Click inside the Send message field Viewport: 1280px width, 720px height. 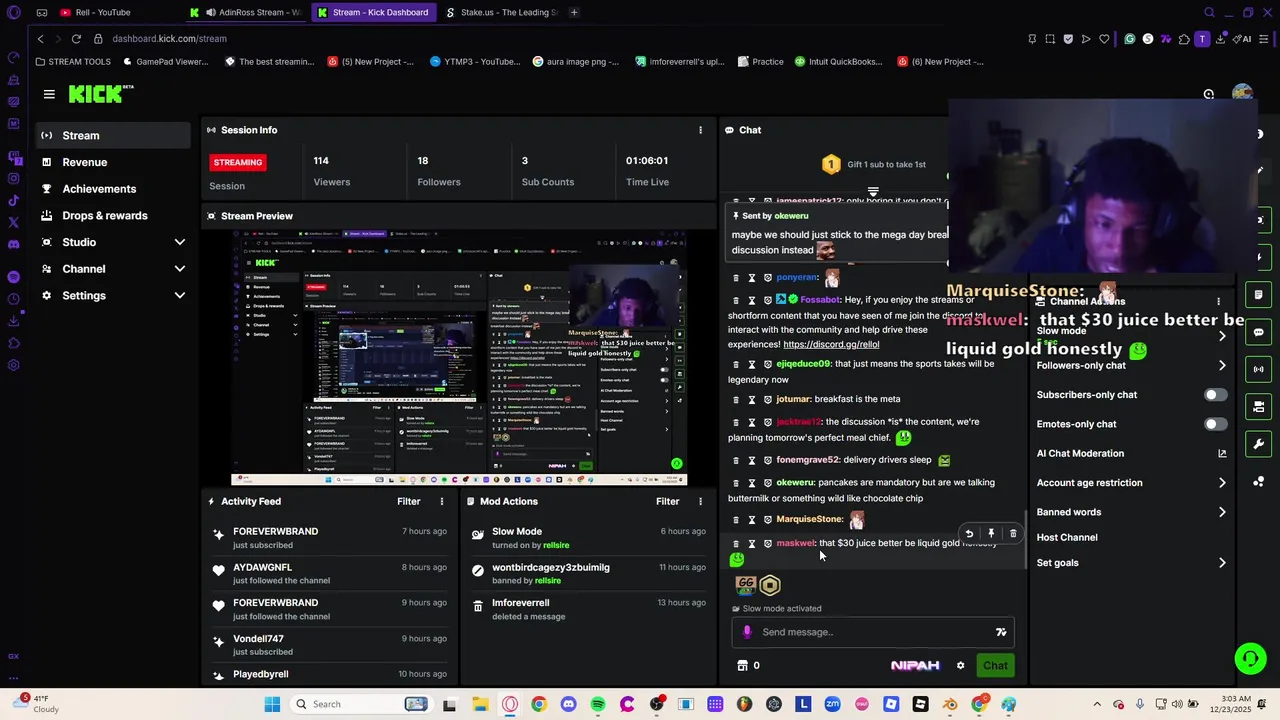[872, 632]
